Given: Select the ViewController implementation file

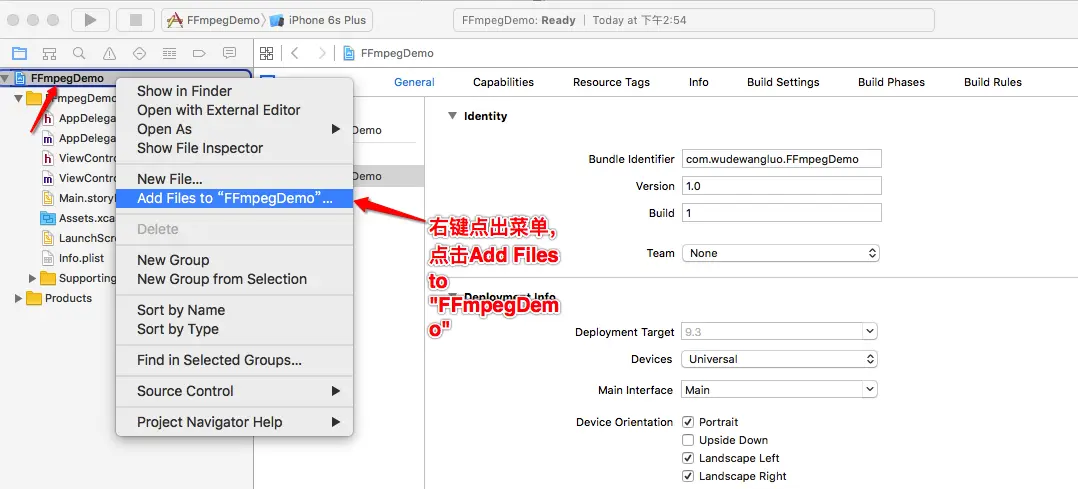Looking at the screenshot, I should click(x=78, y=178).
